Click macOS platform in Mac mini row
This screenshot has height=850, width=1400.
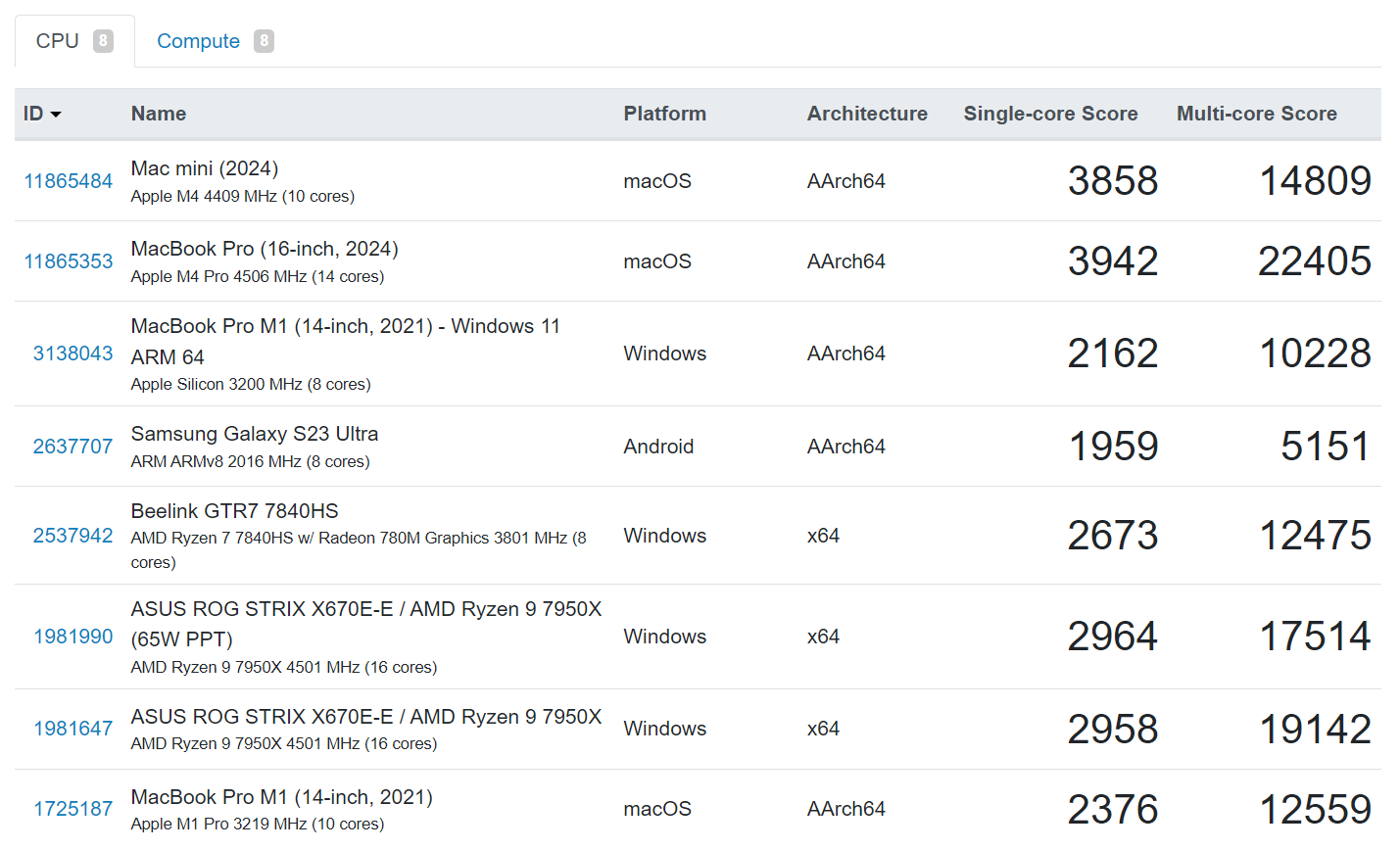coord(657,181)
